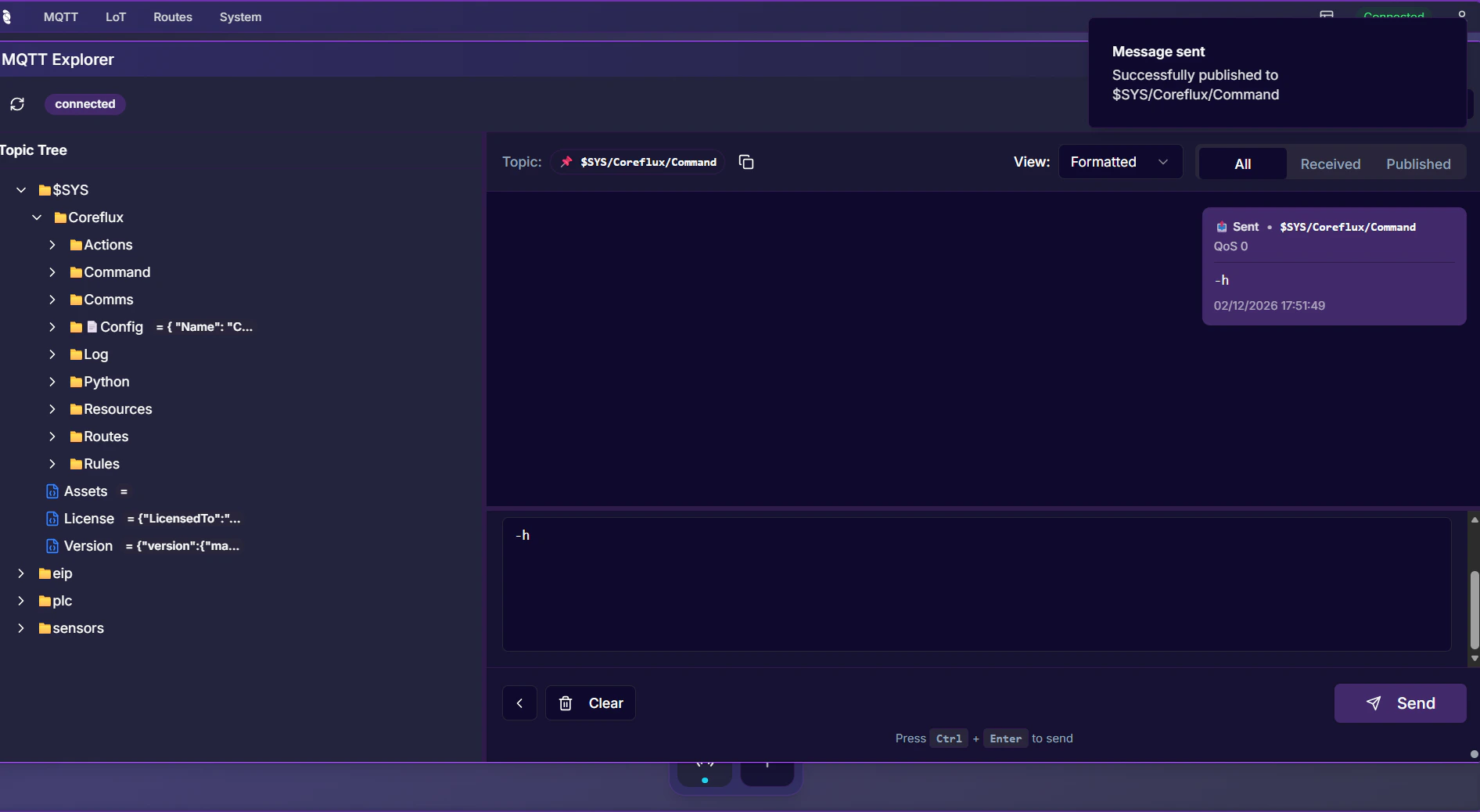Expand the Comms folder chevron
Image resolution: width=1480 pixels, height=812 pixels.
coord(52,300)
